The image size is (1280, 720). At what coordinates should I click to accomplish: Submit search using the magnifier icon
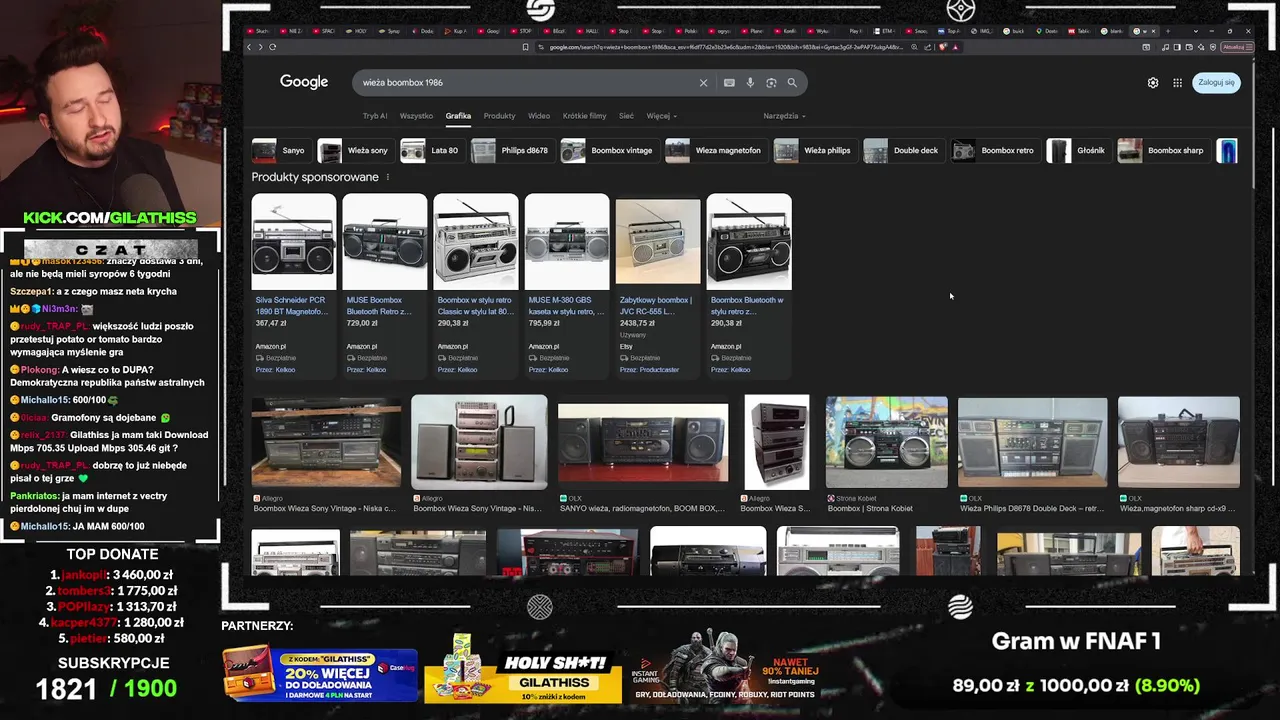tap(792, 83)
